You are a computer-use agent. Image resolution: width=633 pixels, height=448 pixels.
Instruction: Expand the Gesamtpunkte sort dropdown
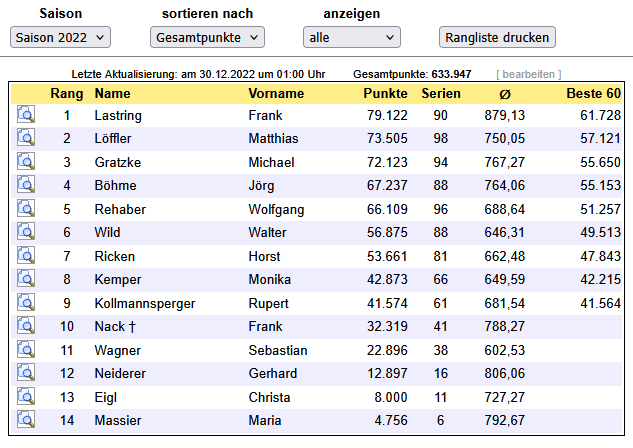(x=208, y=37)
